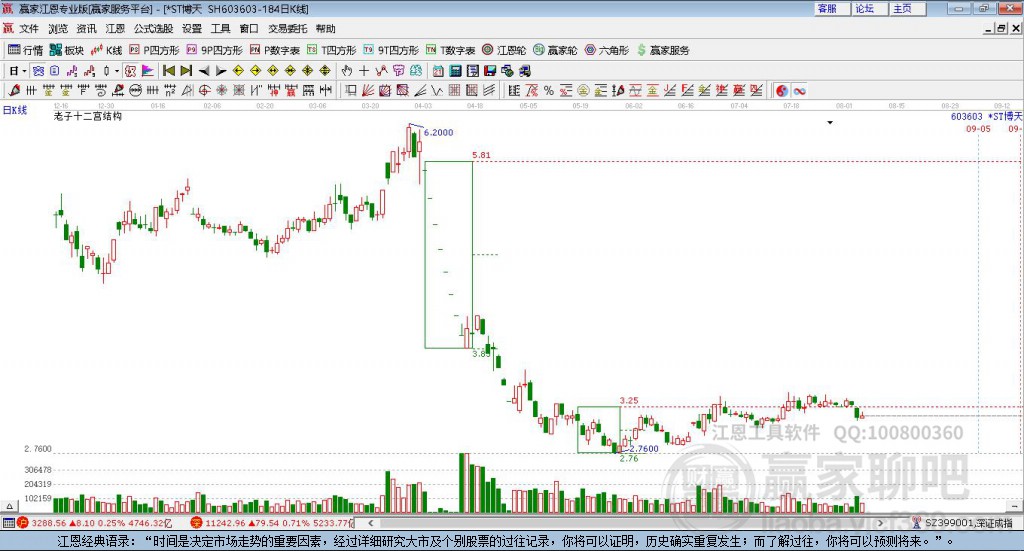Open the 行情 market quotes view
Screen dimensions: 1024x551
click(25, 50)
